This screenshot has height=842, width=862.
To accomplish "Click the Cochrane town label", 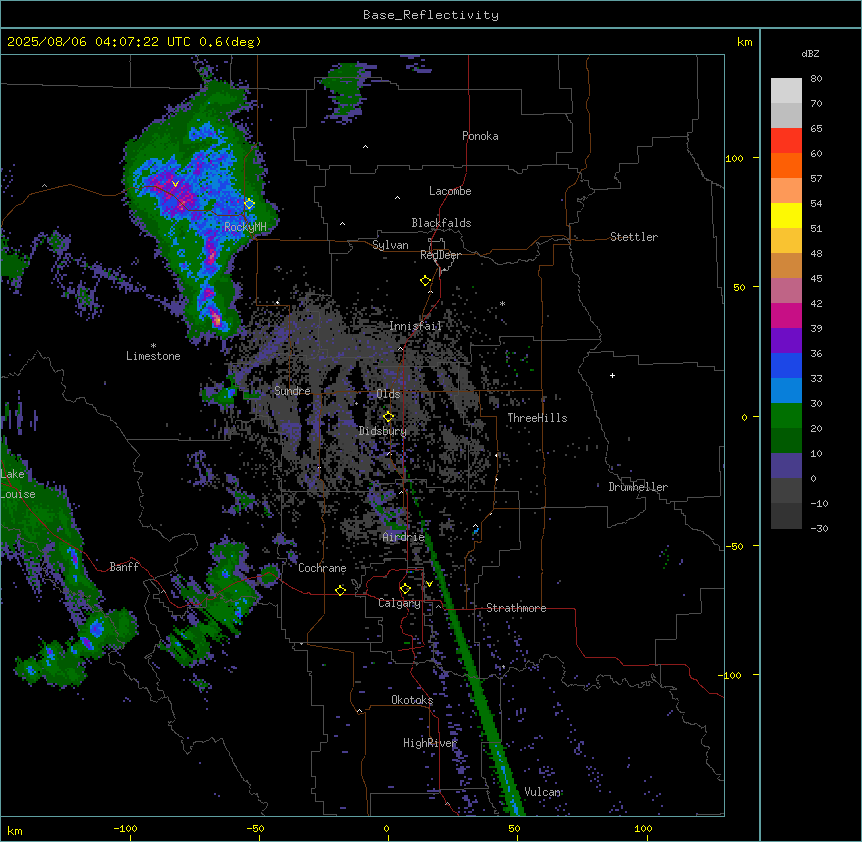I will click(x=322, y=568).
